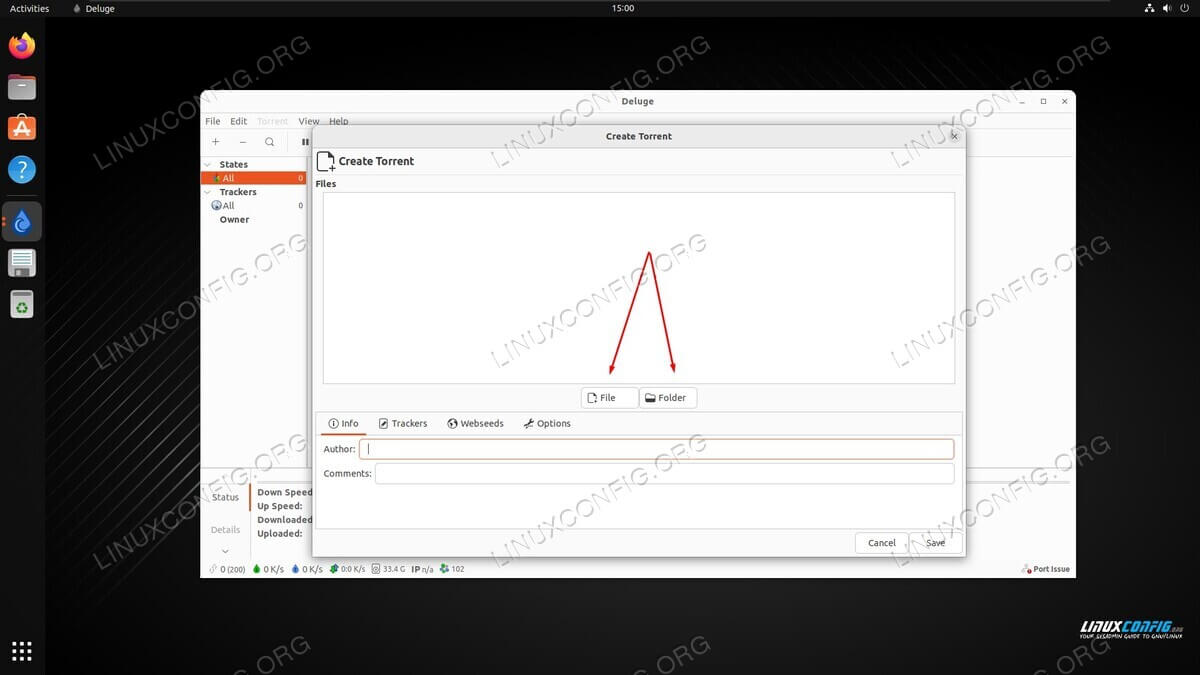Open Deluge View menu
The width and height of the screenshot is (1200, 675).
tap(309, 121)
